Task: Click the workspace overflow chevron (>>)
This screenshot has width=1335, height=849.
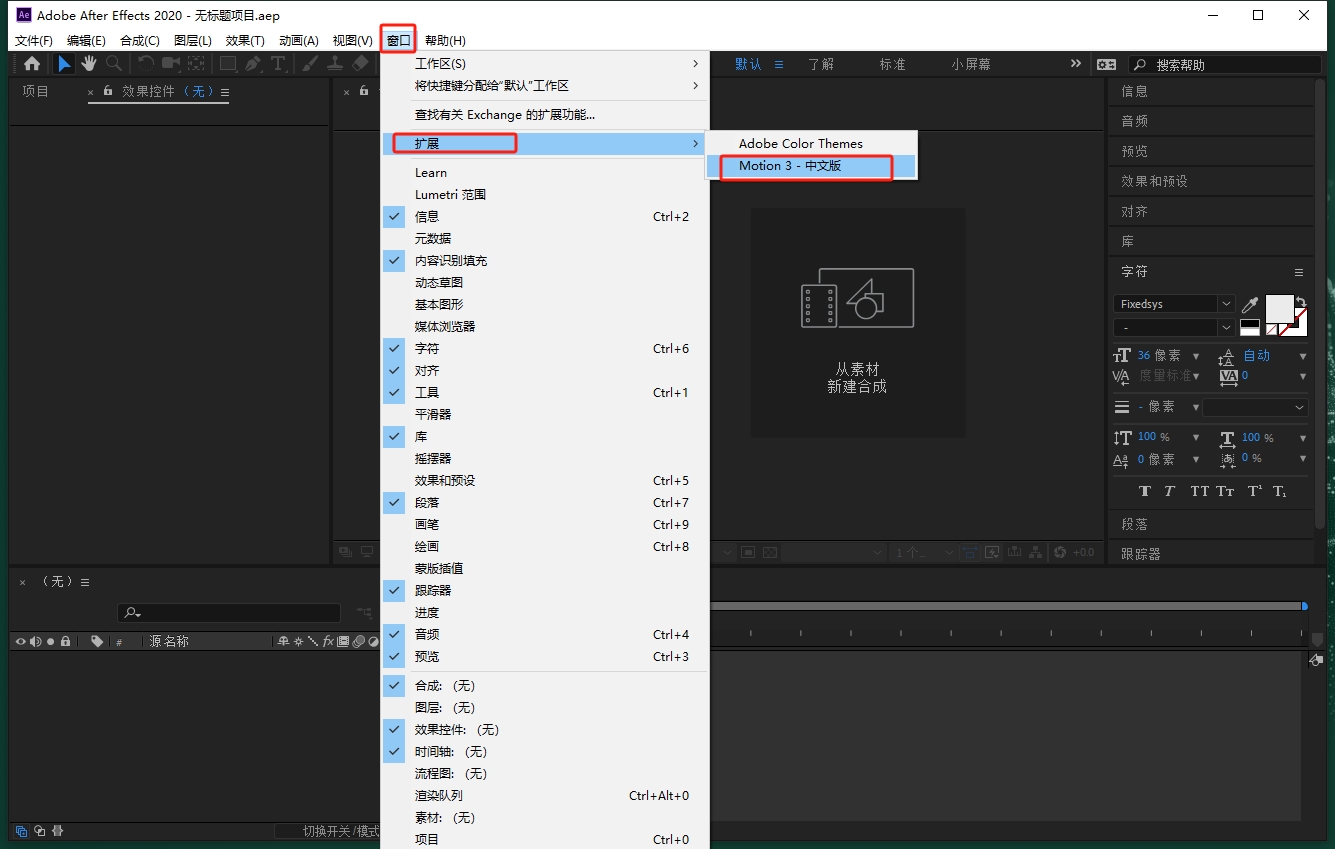Action: [x=1076, y=63]
